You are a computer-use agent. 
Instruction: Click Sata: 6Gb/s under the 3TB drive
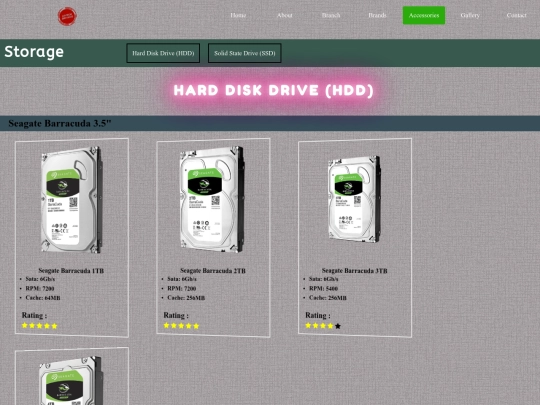[x=324, y=279]
